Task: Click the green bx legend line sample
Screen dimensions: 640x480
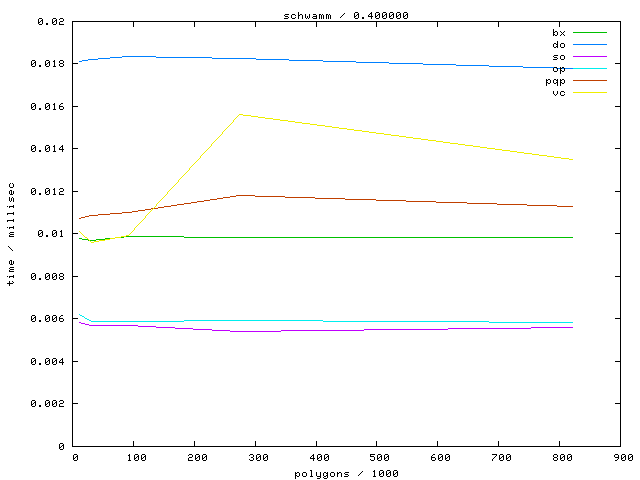Action: [589, 33]
